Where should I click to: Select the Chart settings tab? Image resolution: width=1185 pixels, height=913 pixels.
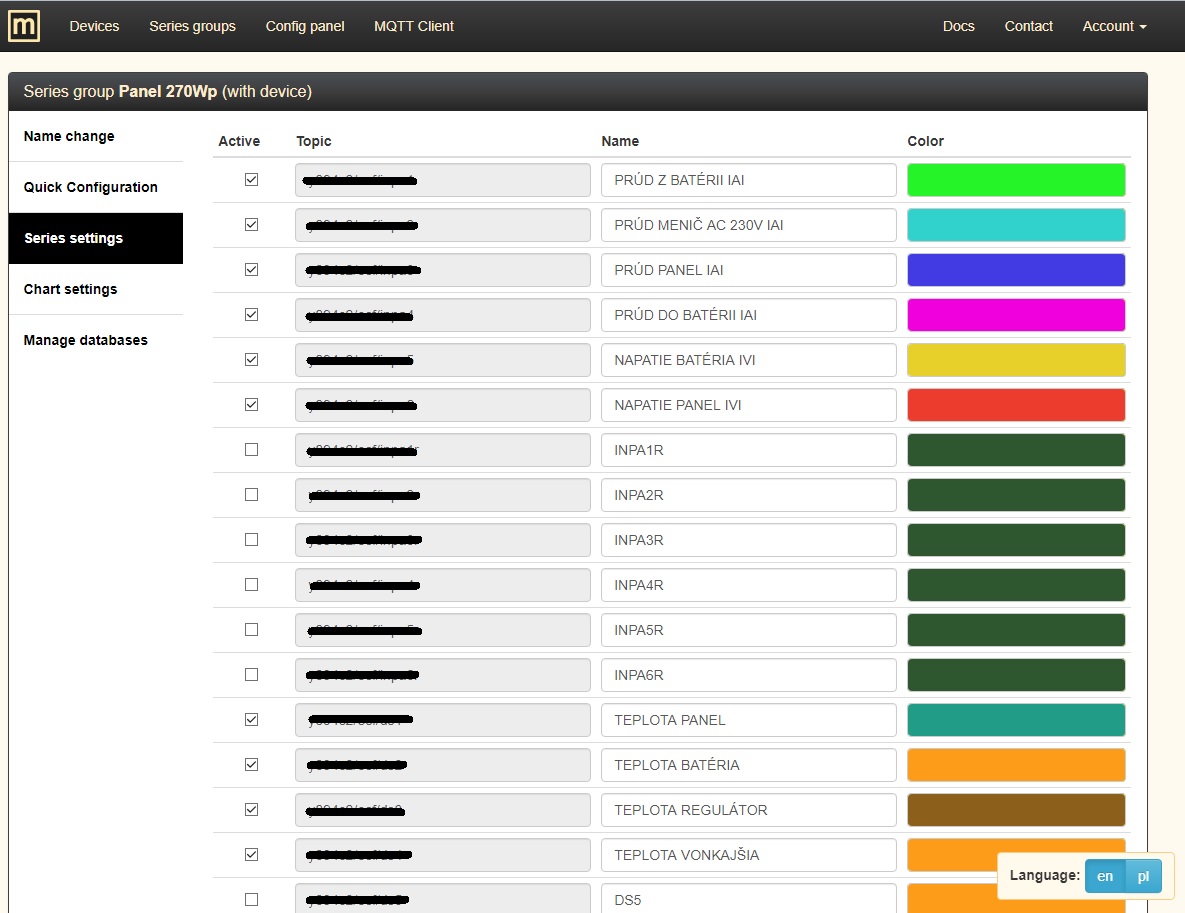(71, 289)
